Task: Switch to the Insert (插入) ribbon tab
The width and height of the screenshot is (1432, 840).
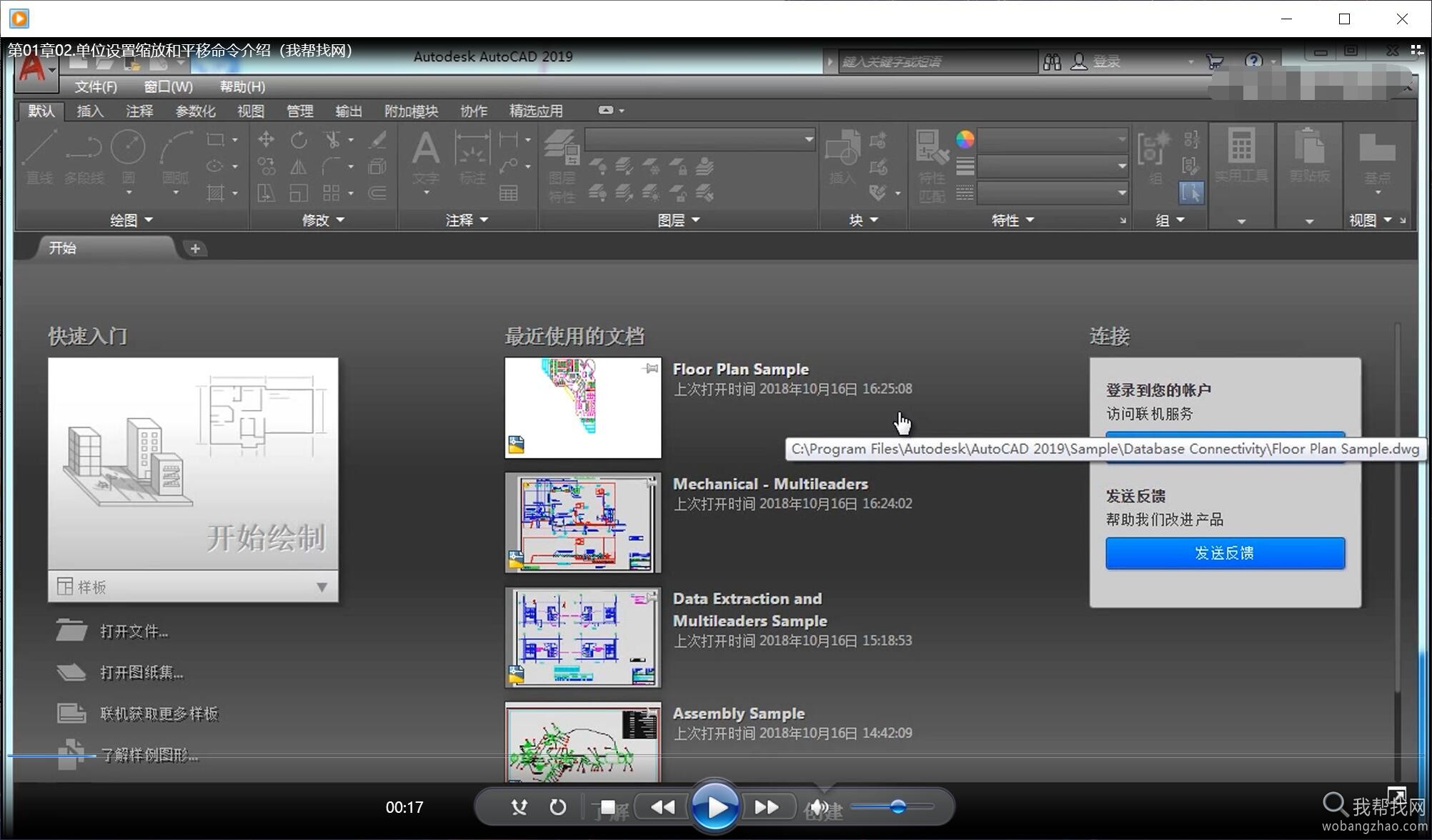Action: coord(90,111)
